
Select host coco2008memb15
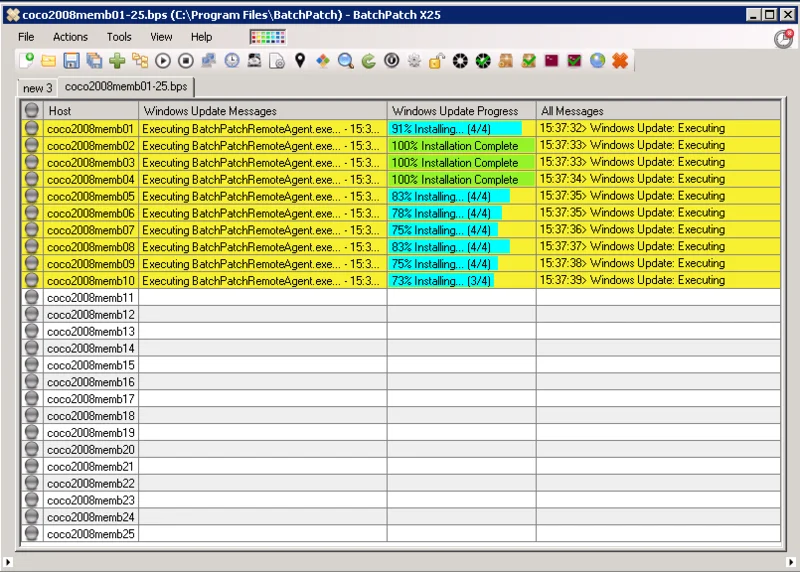(91, 365)
